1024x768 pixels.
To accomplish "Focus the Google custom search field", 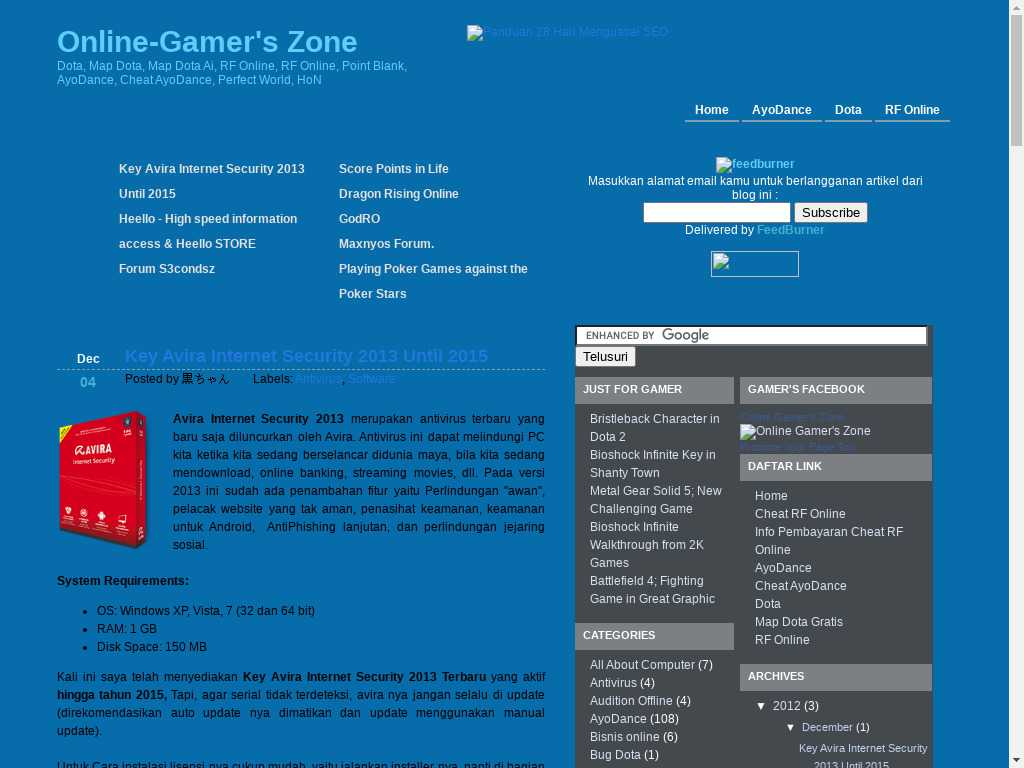I will (x=751, y=336).
